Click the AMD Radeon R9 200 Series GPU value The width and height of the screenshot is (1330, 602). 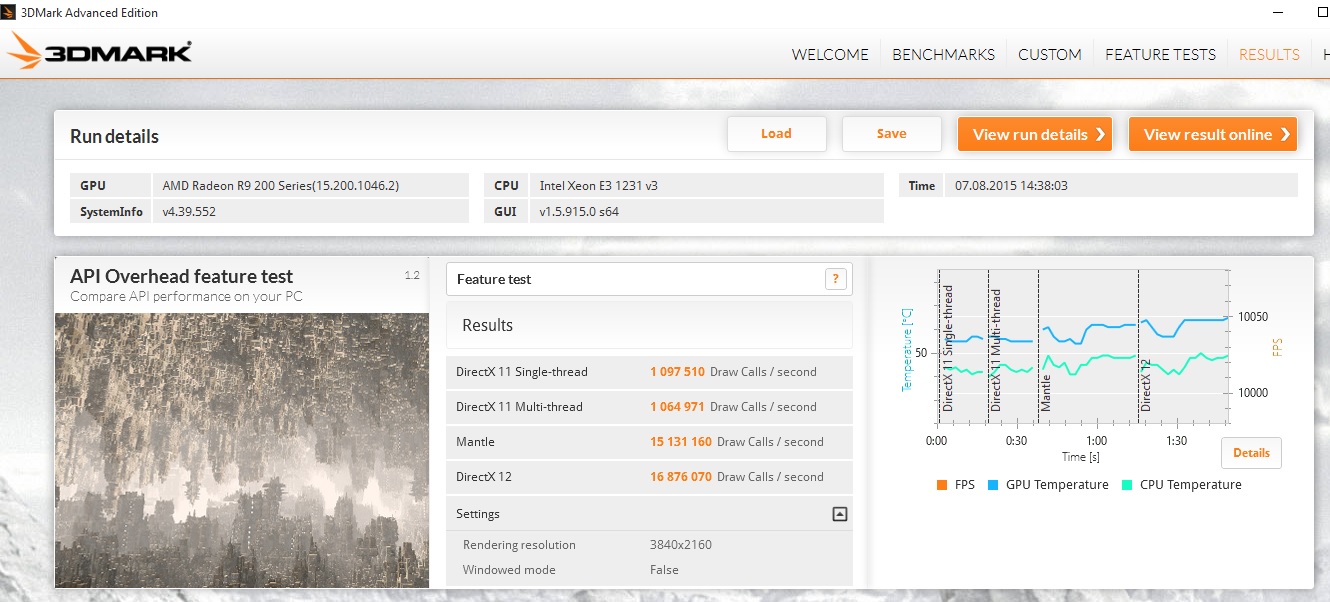click(281, 186)
